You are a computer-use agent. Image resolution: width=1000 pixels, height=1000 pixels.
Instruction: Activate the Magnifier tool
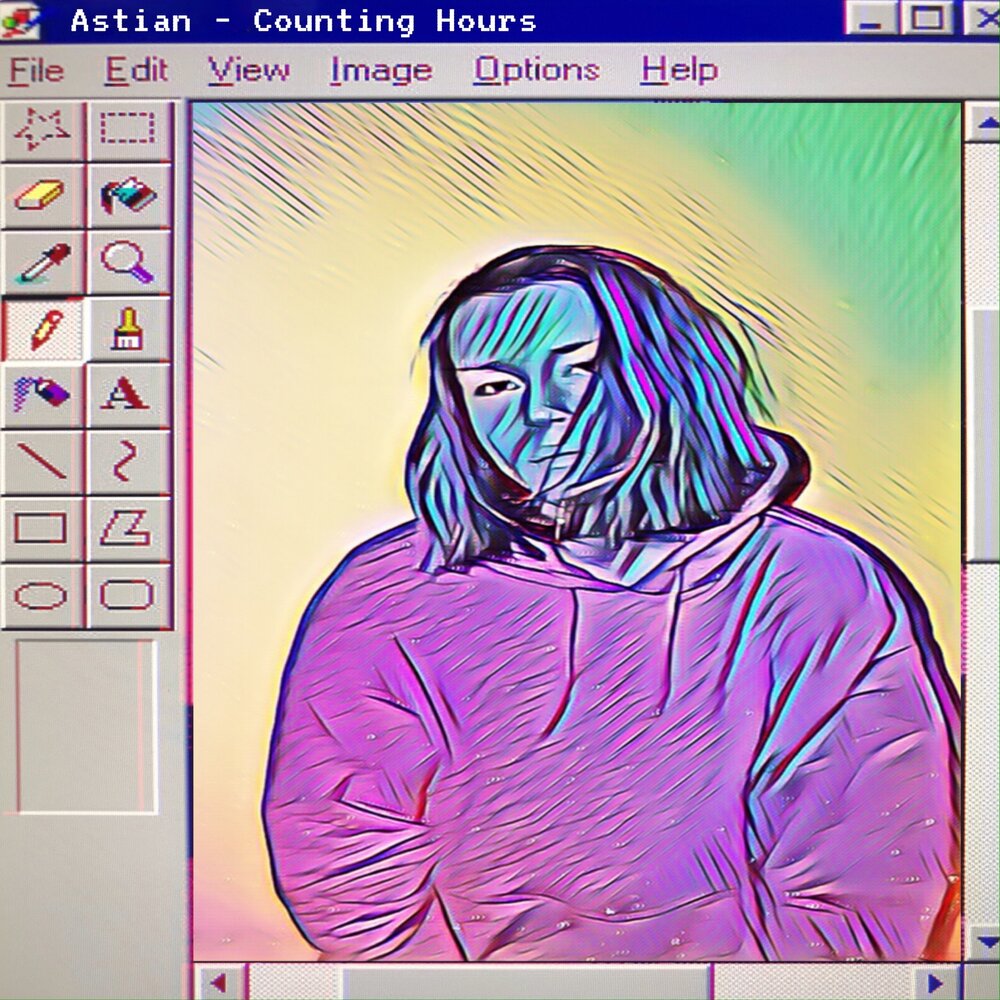coord(128,261)
